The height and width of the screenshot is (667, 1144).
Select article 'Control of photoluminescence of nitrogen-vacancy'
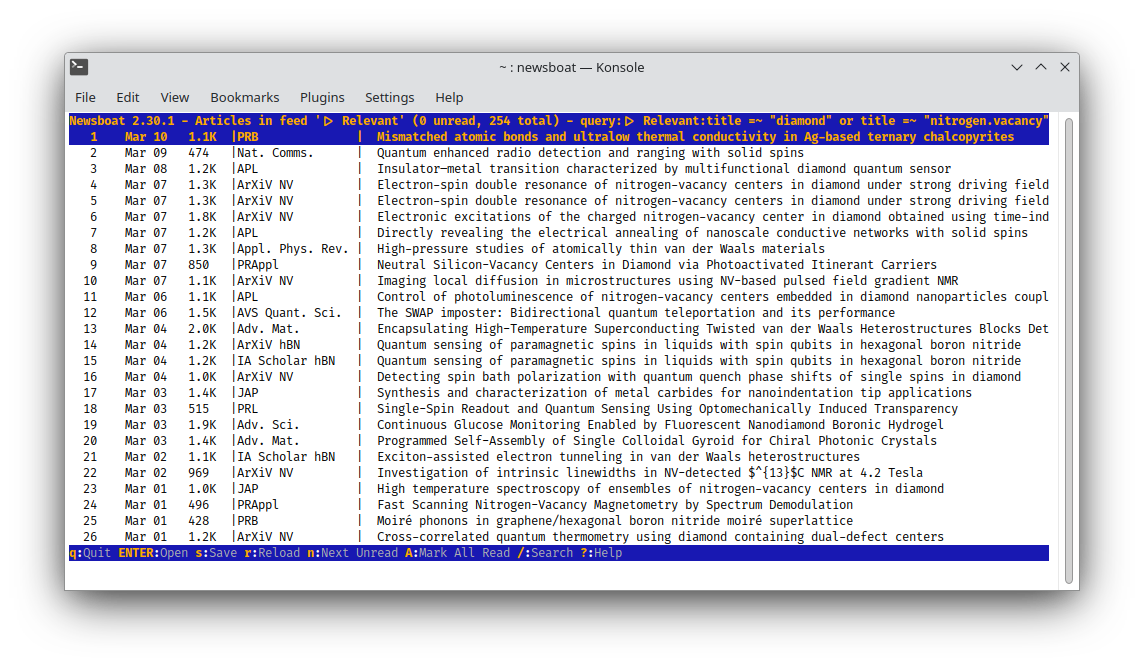point(559,297)
